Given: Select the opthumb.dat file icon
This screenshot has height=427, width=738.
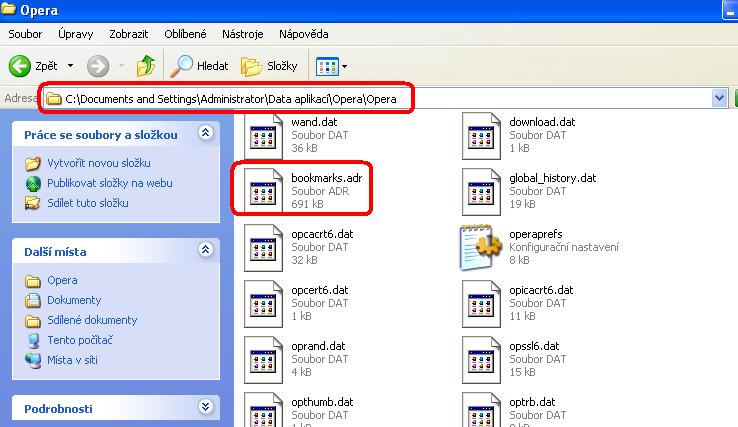Looking at the screenshot, I should tap(263, 410).
